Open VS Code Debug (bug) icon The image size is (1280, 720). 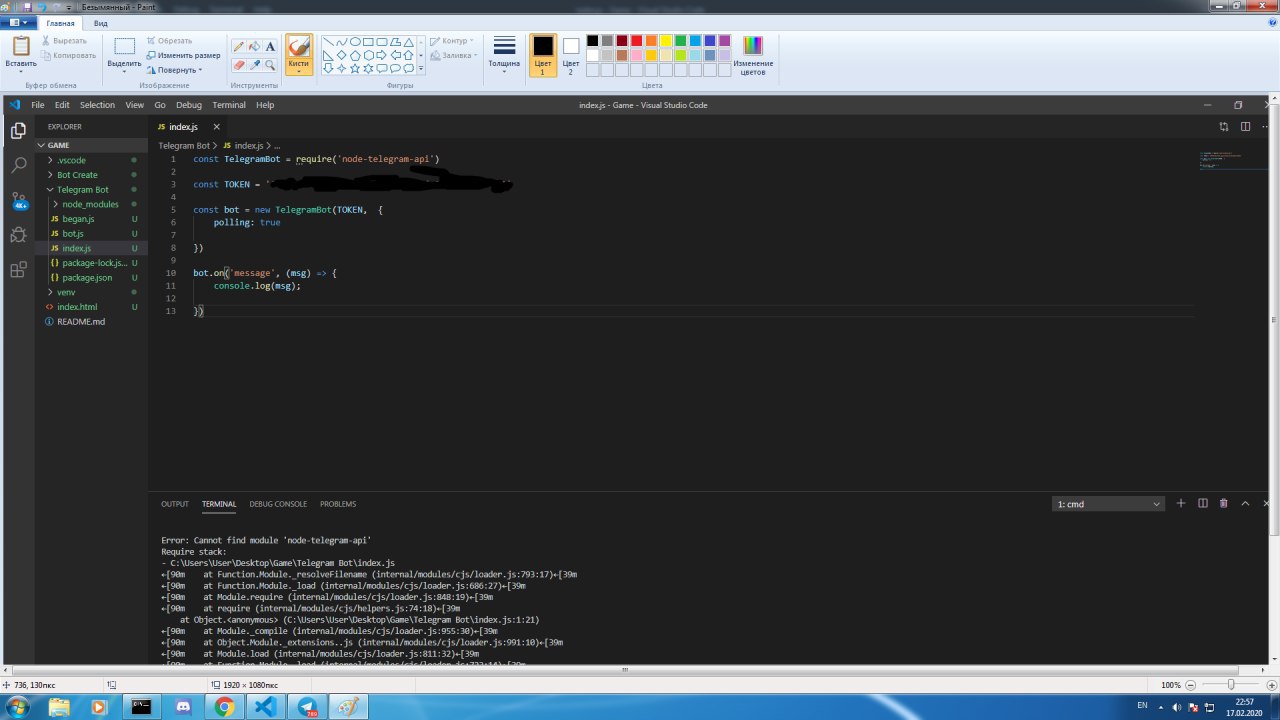(x=18, y=235)
